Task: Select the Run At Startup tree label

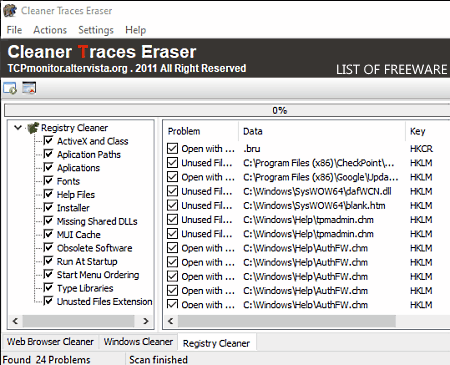Action: pyautogui.click(x=87, y=261)
